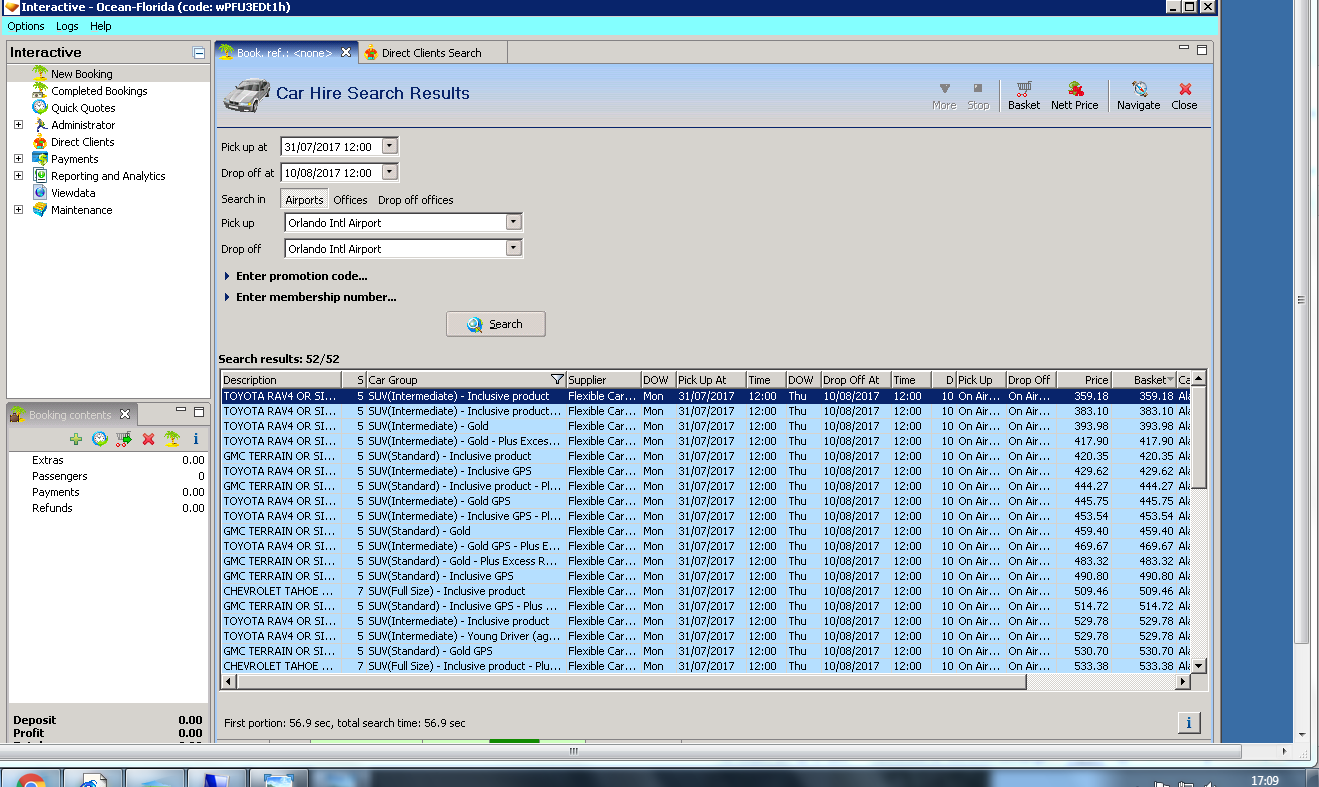Click the Chrome icon in the taskbar

pyautogui.click(x=30, y=779)
